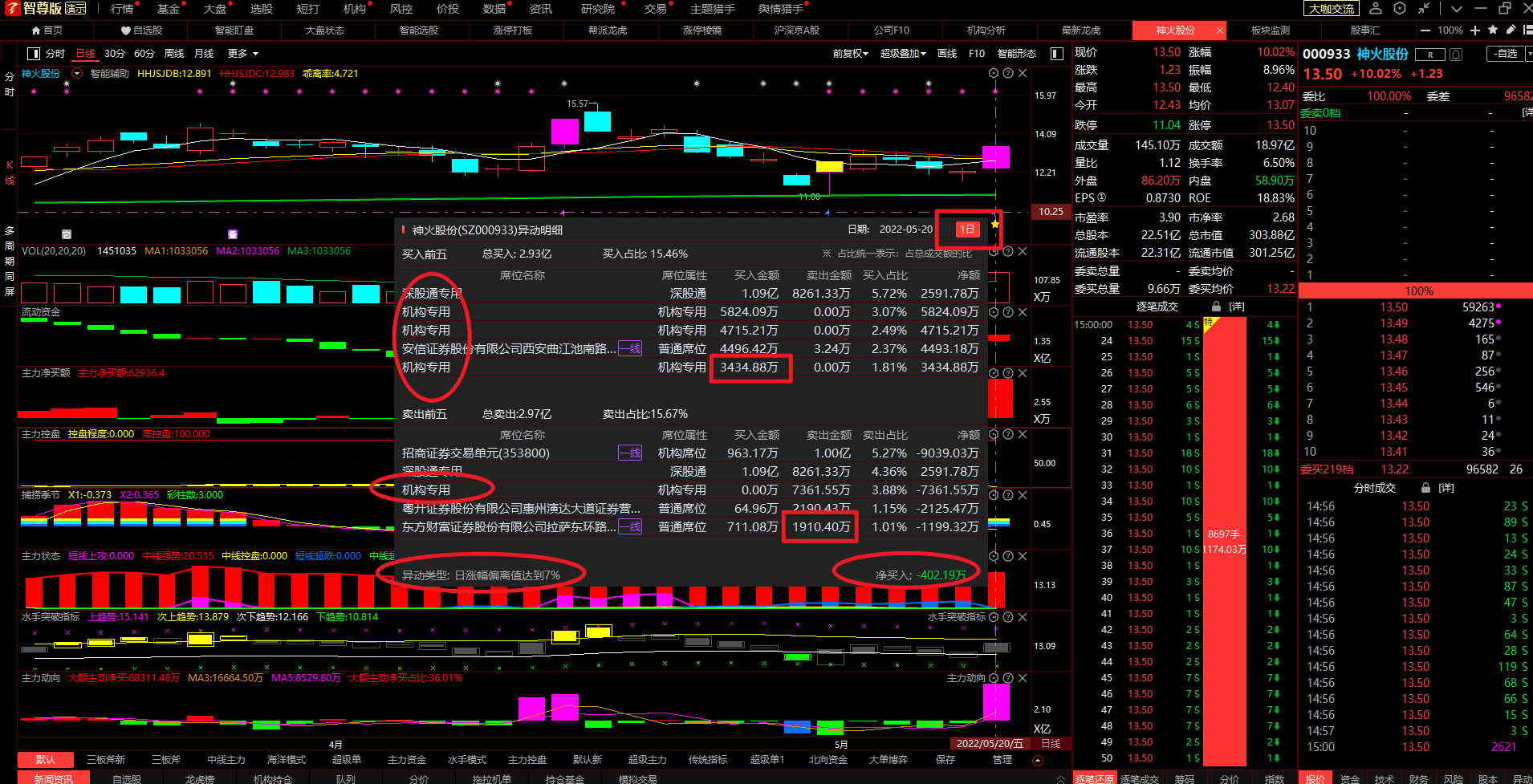Select the 日线 chart period
This screenshot has height=784, width=1533.
coord(85,54)
